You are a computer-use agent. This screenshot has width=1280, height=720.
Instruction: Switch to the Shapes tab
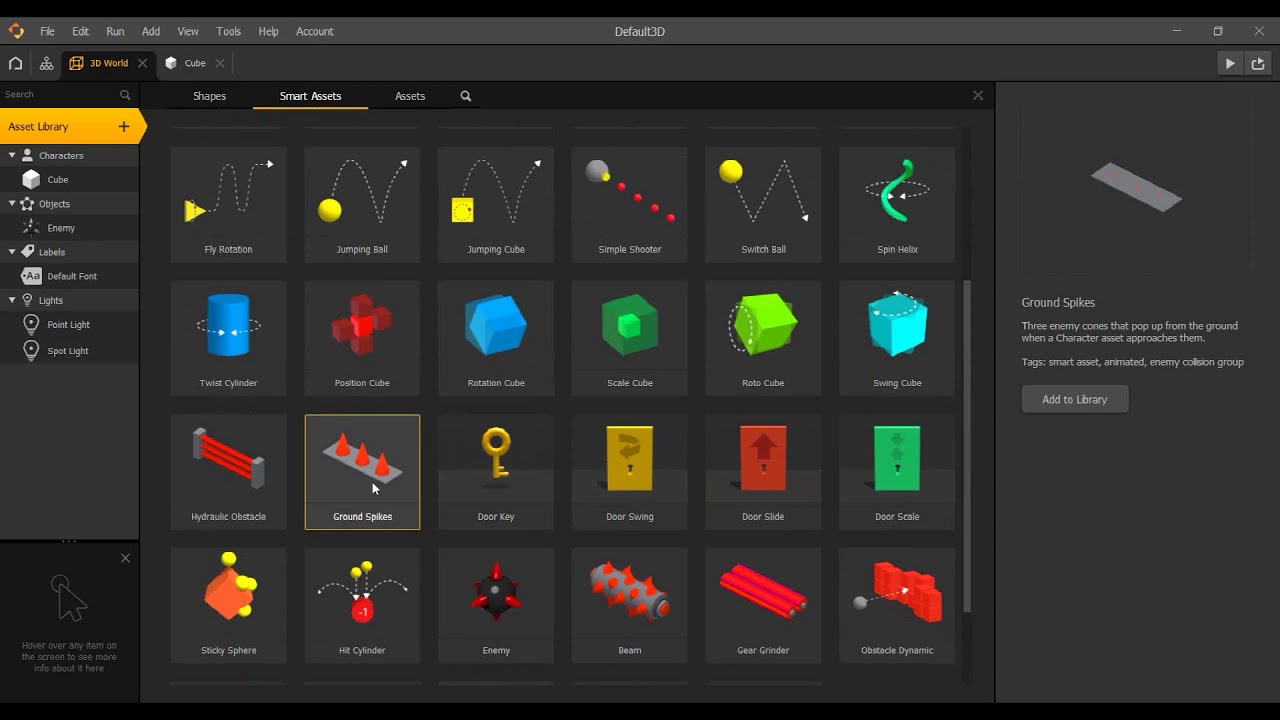tap(209, 96)
